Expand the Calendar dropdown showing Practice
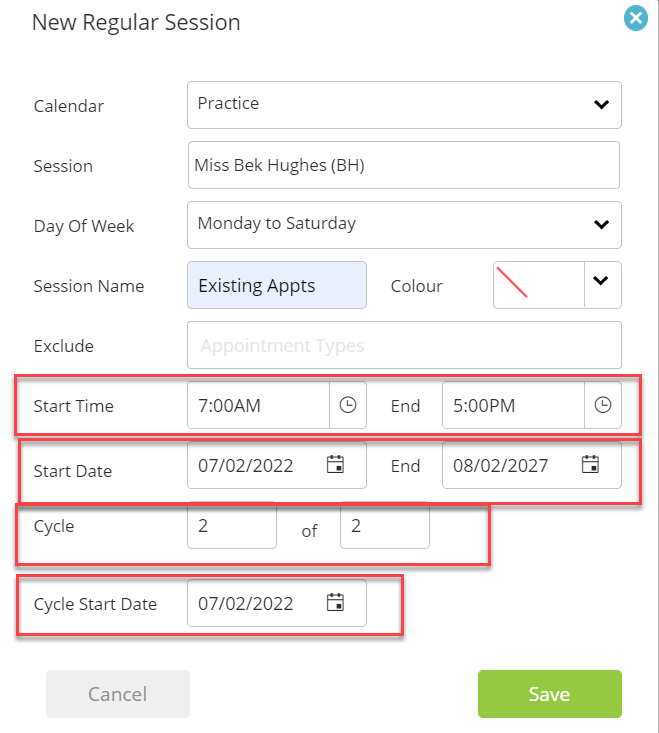This screenshot has height=733, width=659. click(x=404, y=105)
